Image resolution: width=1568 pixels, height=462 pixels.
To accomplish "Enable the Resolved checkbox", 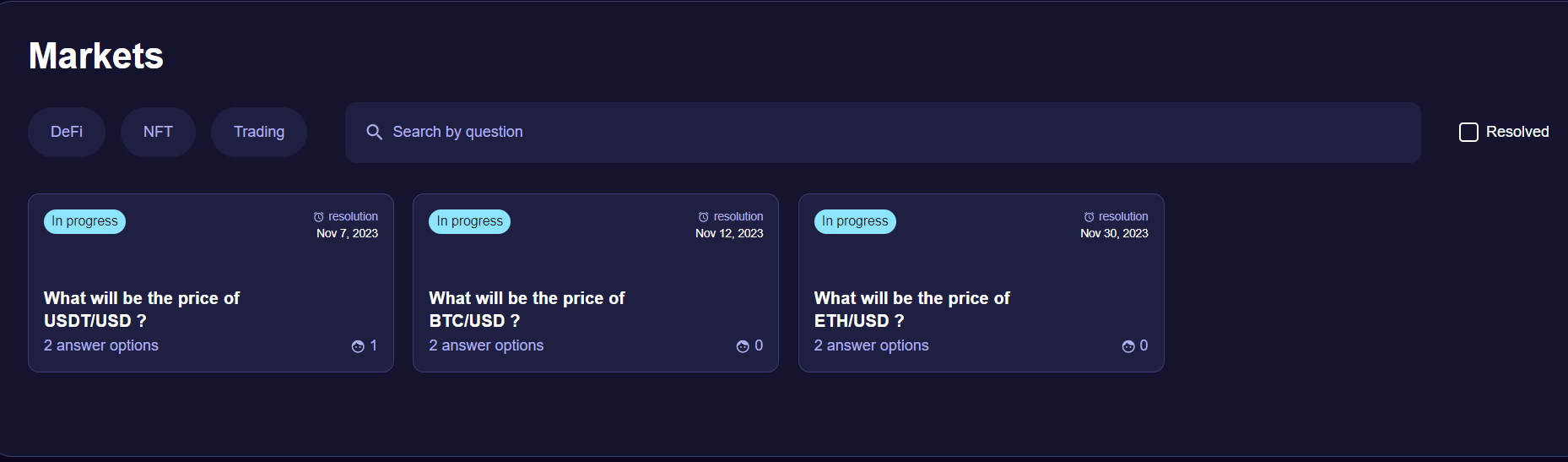I will click(x=1468, y=132).
